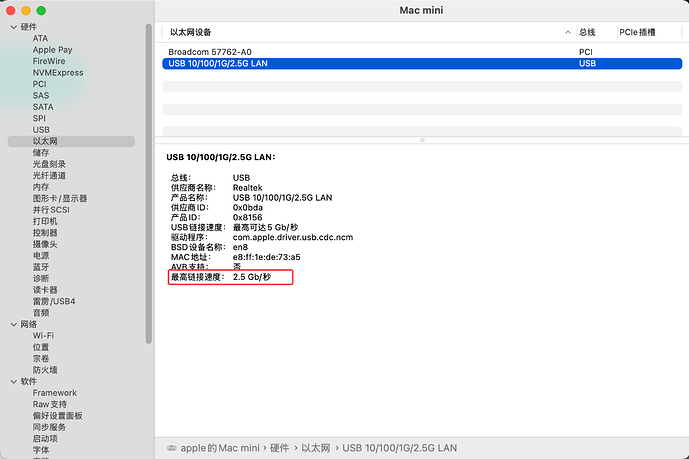Select Wi-Fi under the 网络 section
Viewport: 689px width, 459px height.
[x=43, y=336]
